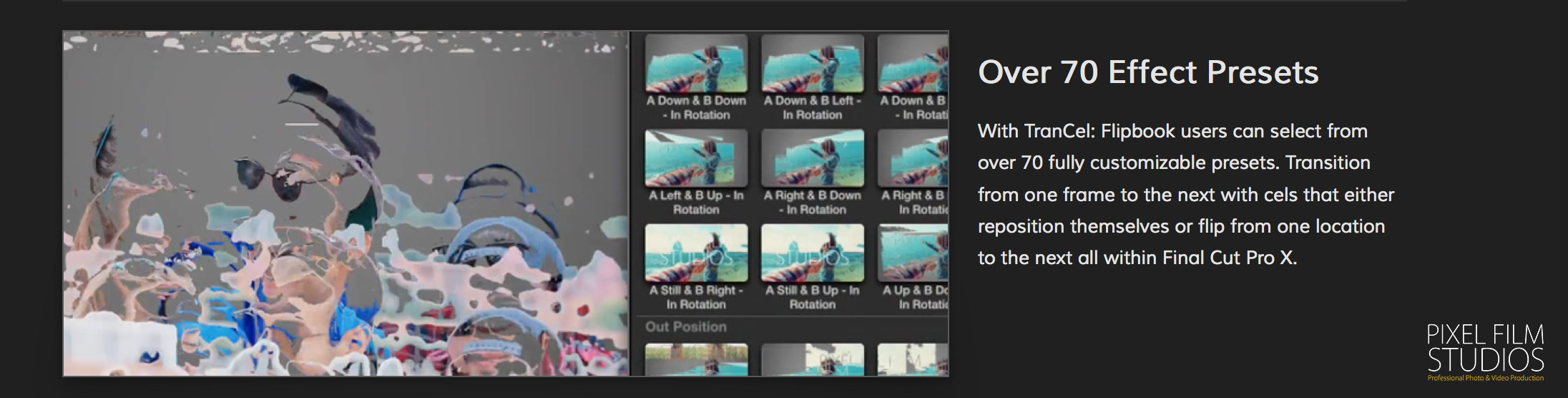
Task: Click the 'A Still & B Up - In Rotation' label
Action: point(812,298)
